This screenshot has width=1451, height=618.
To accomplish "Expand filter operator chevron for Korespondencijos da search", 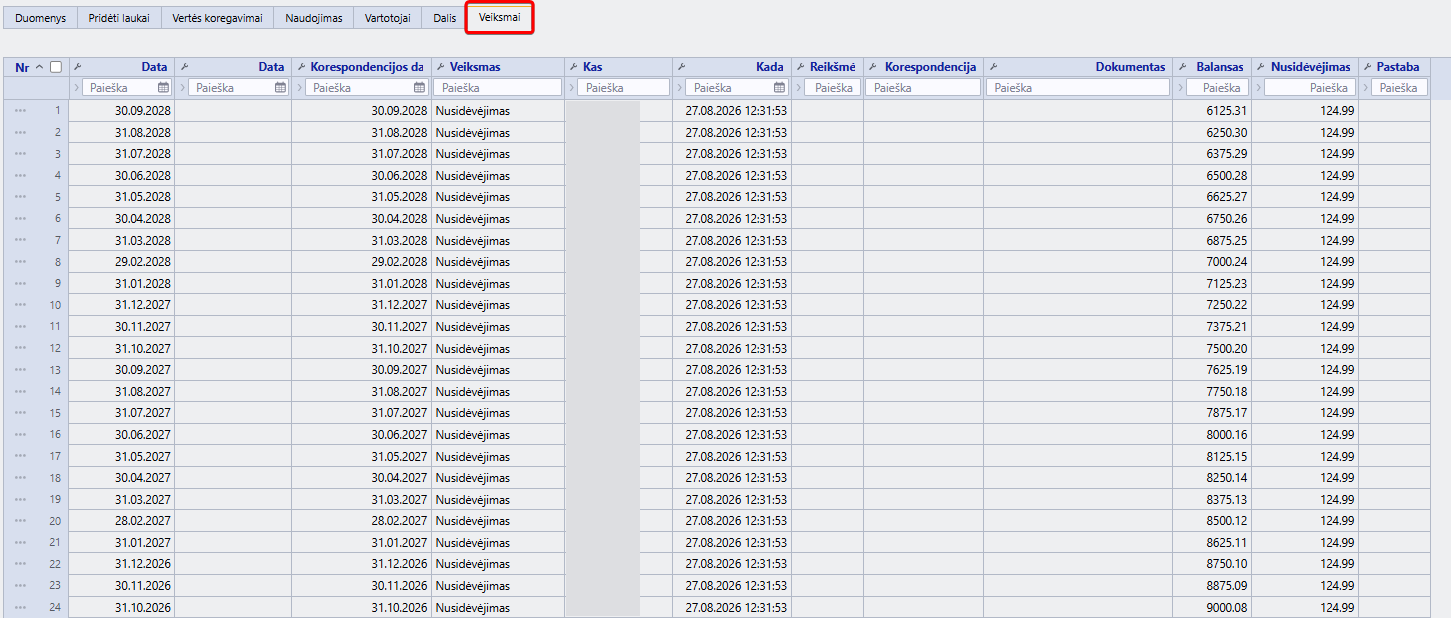I will pyautogui.click(x=298, y=88).
